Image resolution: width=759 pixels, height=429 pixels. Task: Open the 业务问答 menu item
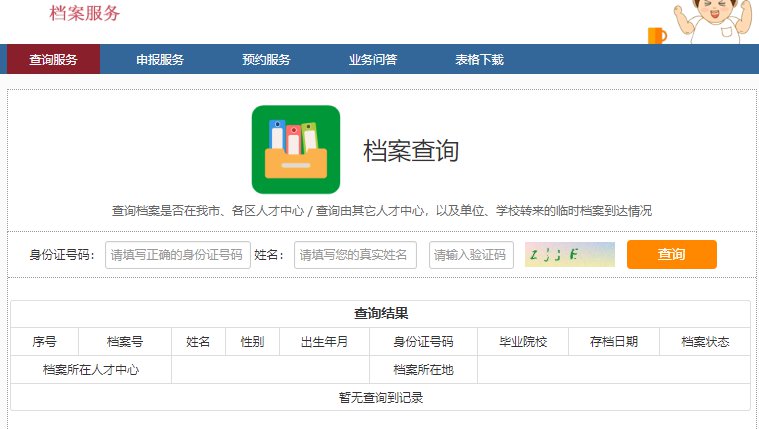point(373,60)
